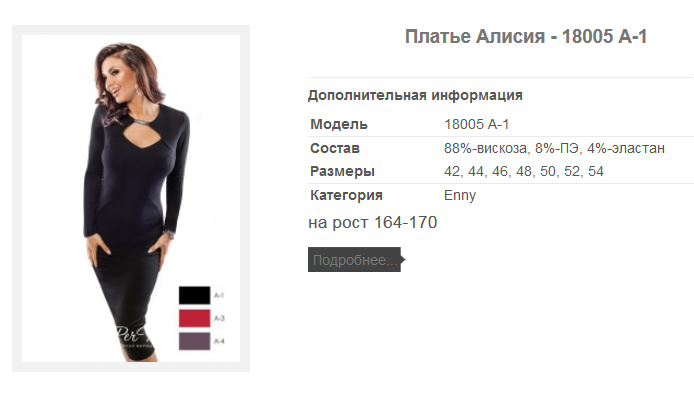Click the на рост 164-170 text
The width and height of the screenshot is (694, 413).
[373, 222]
